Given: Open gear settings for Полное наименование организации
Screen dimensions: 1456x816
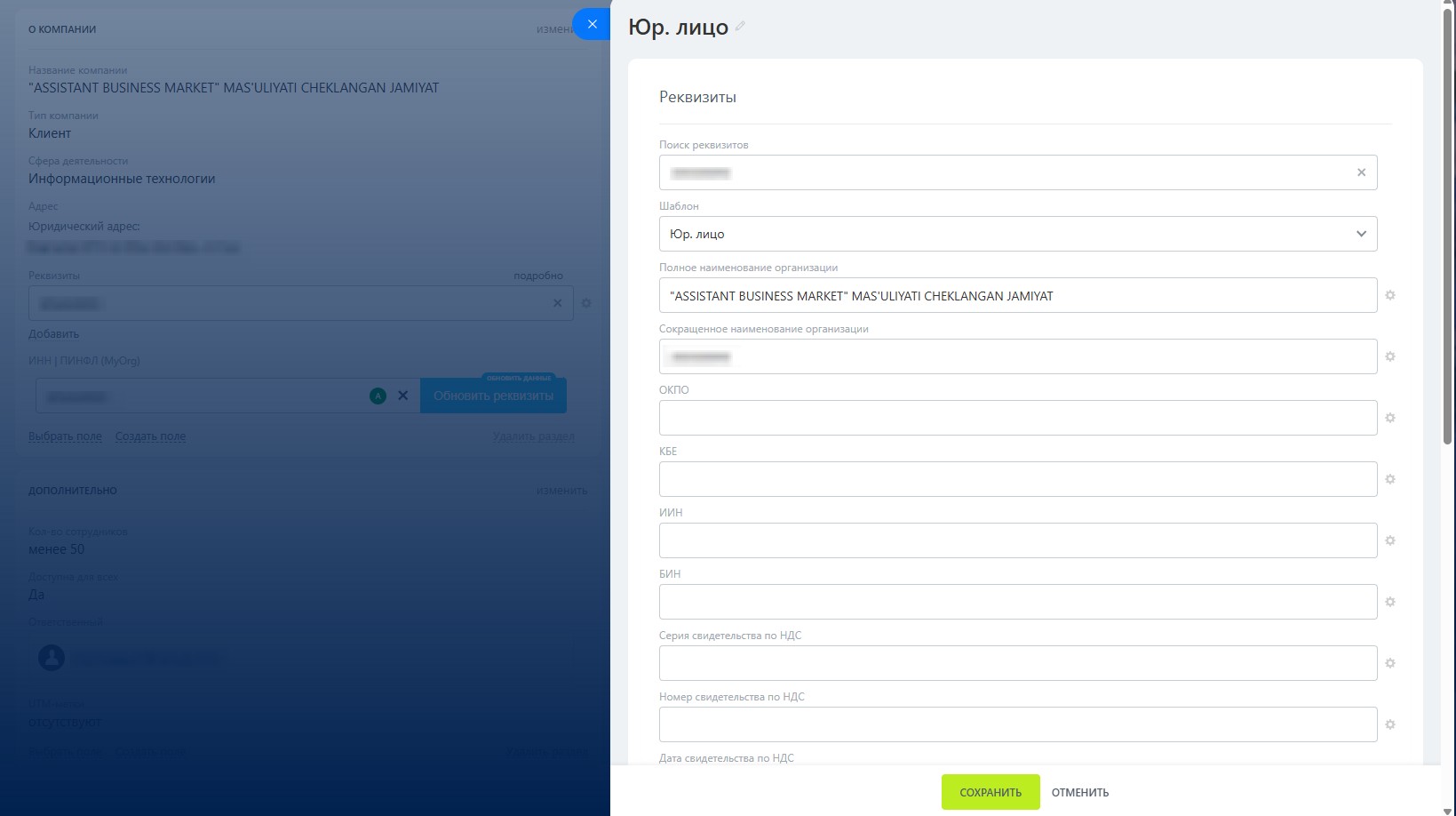Looking at the screenshot, I should (x=1390, y=295).
